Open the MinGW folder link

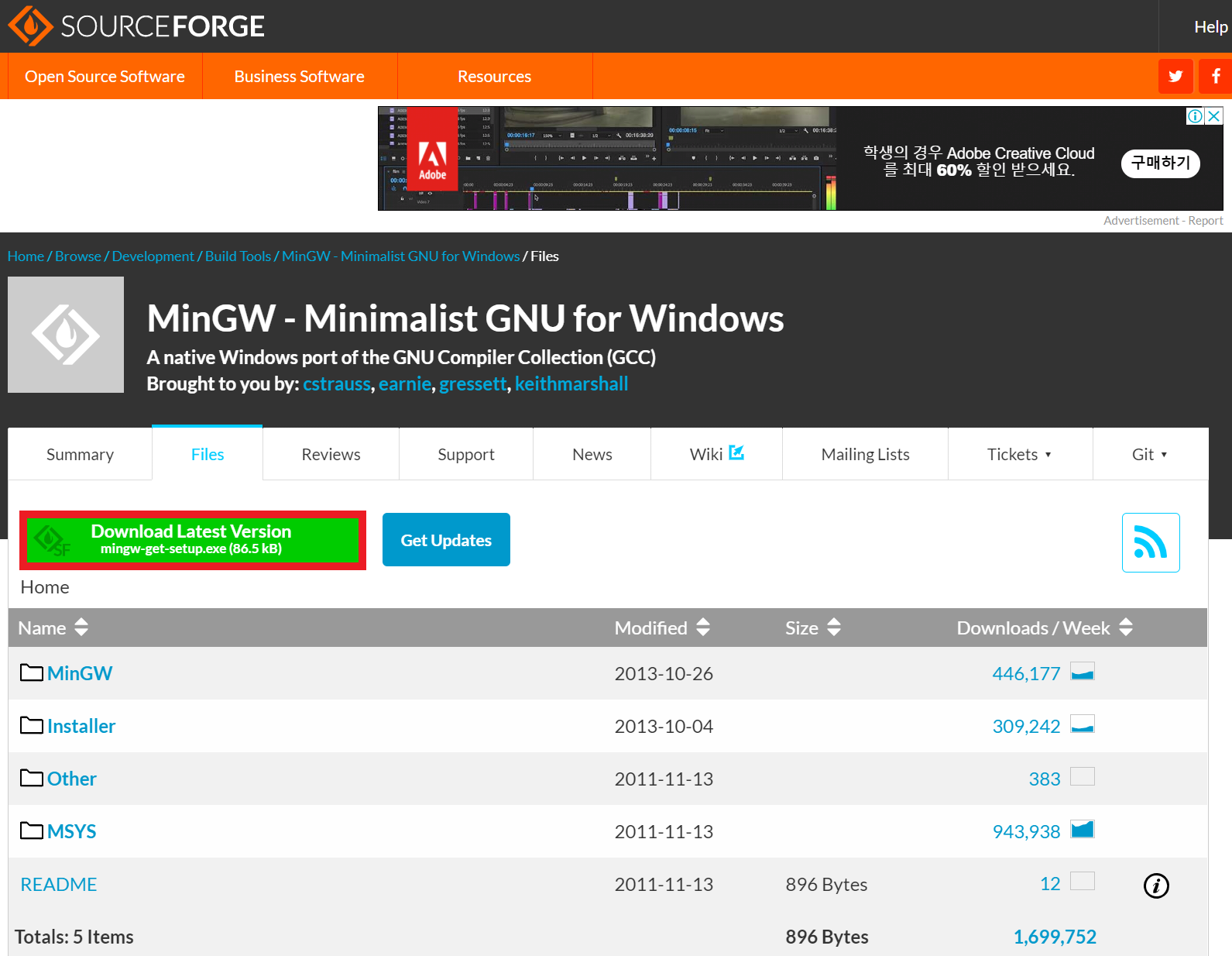click(x=80, y=673)
